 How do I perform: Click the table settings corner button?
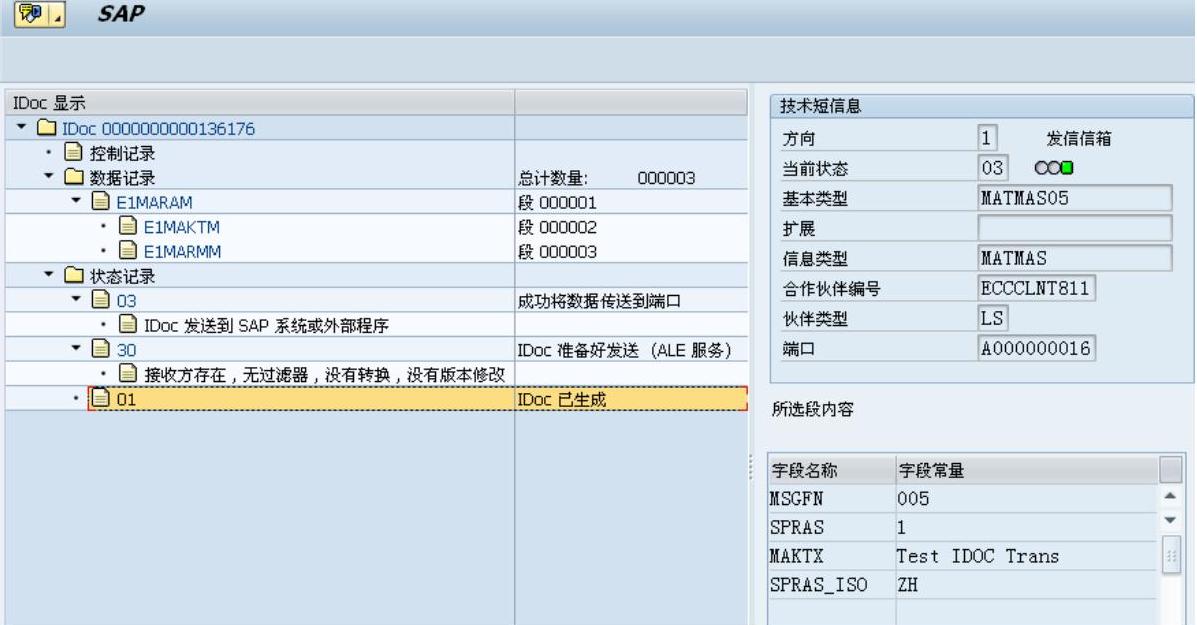point(1170,469)
